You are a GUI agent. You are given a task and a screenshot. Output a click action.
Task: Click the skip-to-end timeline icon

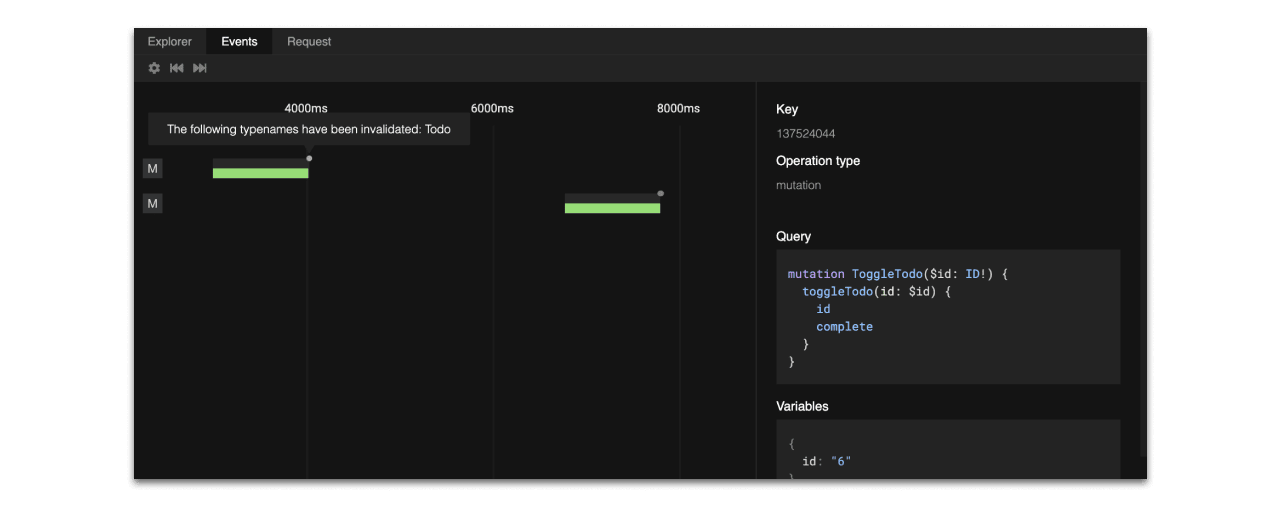click(200, 68)
